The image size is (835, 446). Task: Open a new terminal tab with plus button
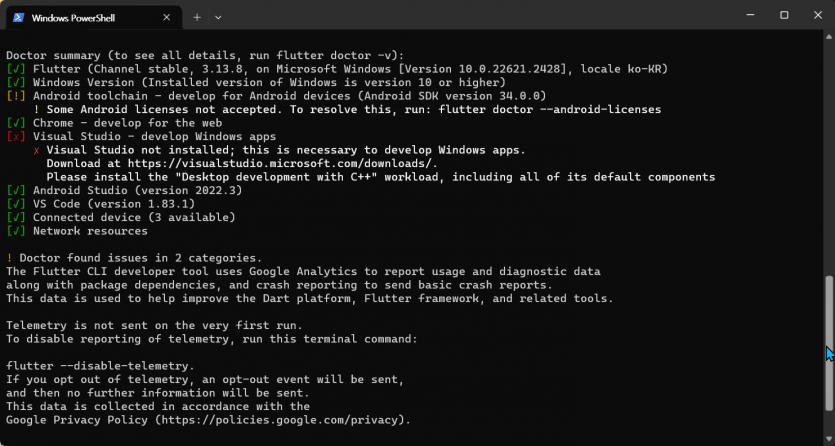(x=197, y=18)
